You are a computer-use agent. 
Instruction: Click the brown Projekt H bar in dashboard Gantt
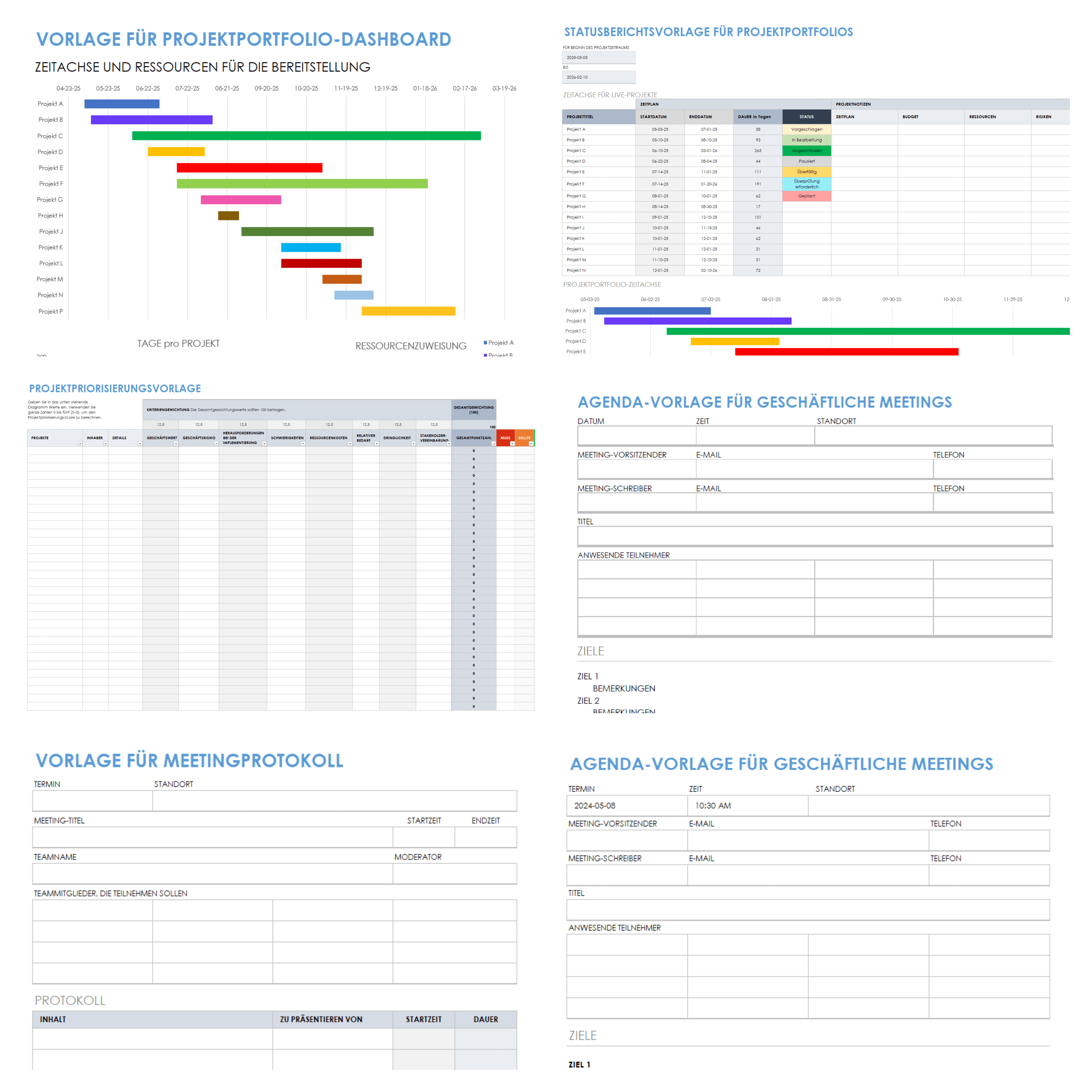pos(229,215)
